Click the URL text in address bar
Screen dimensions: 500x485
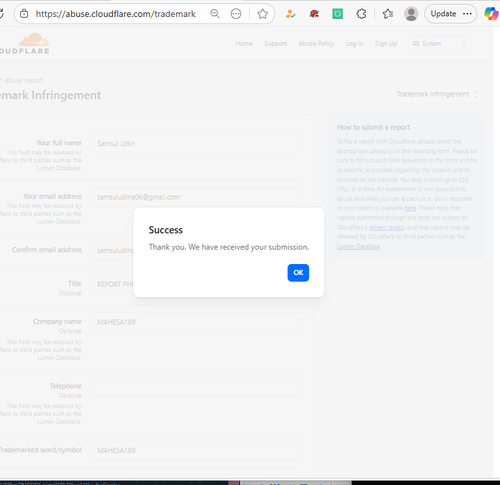(x=115, y=14)
